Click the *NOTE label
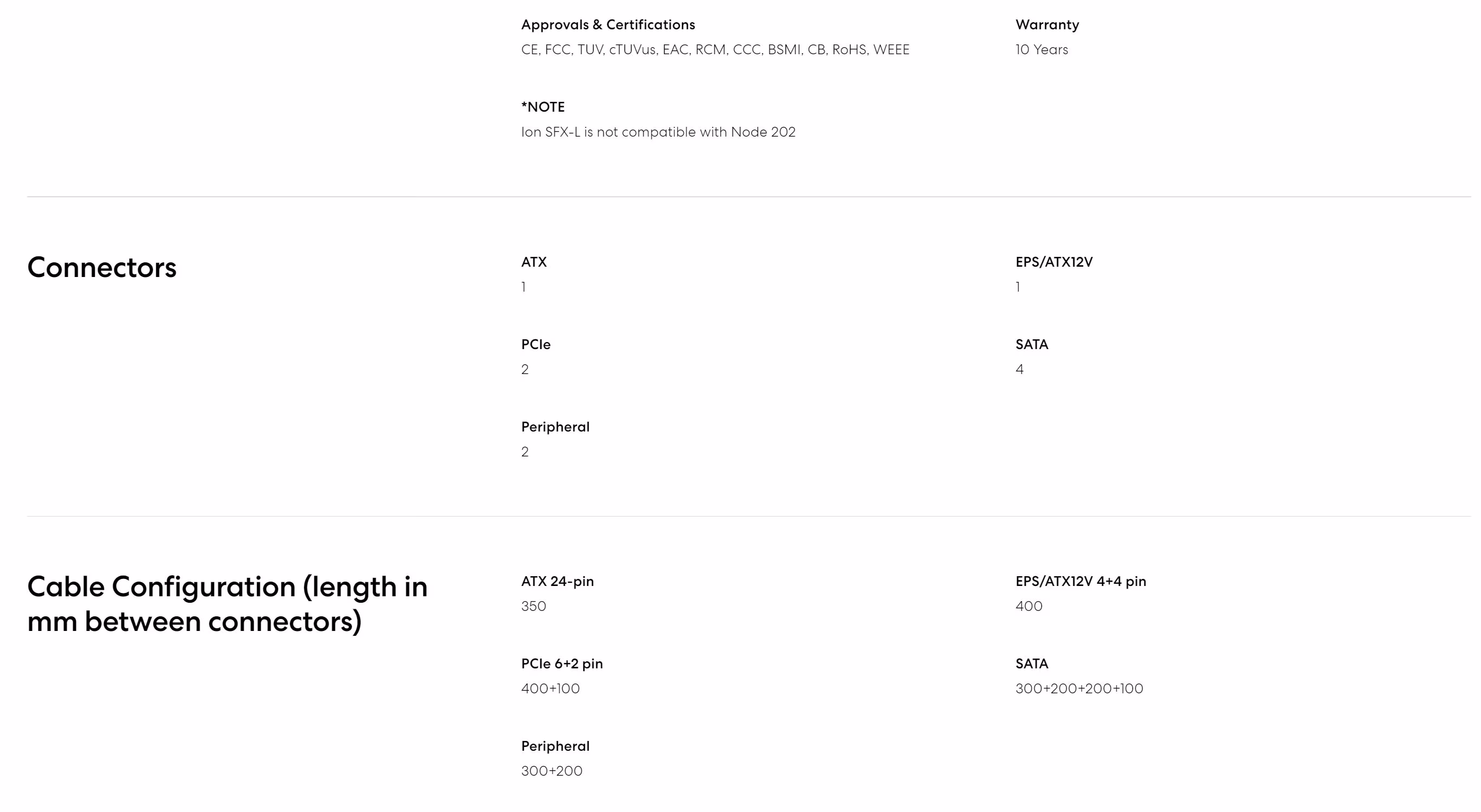The image size is (1481, 812). click(x=543, y=107)
